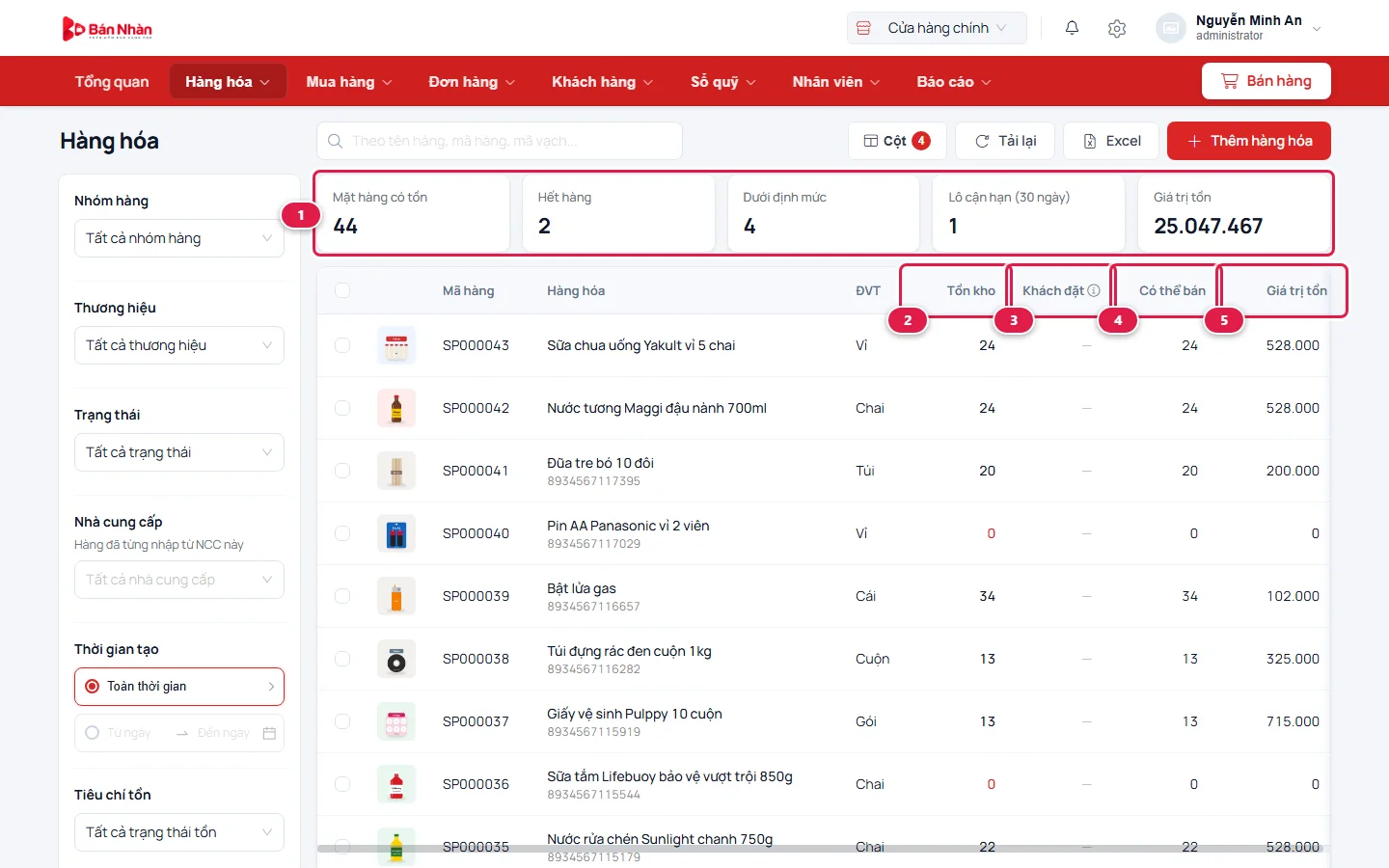Screen dimensions: 1389x868
Task: Open the Mua hàng menu
Action: point(349,82)
